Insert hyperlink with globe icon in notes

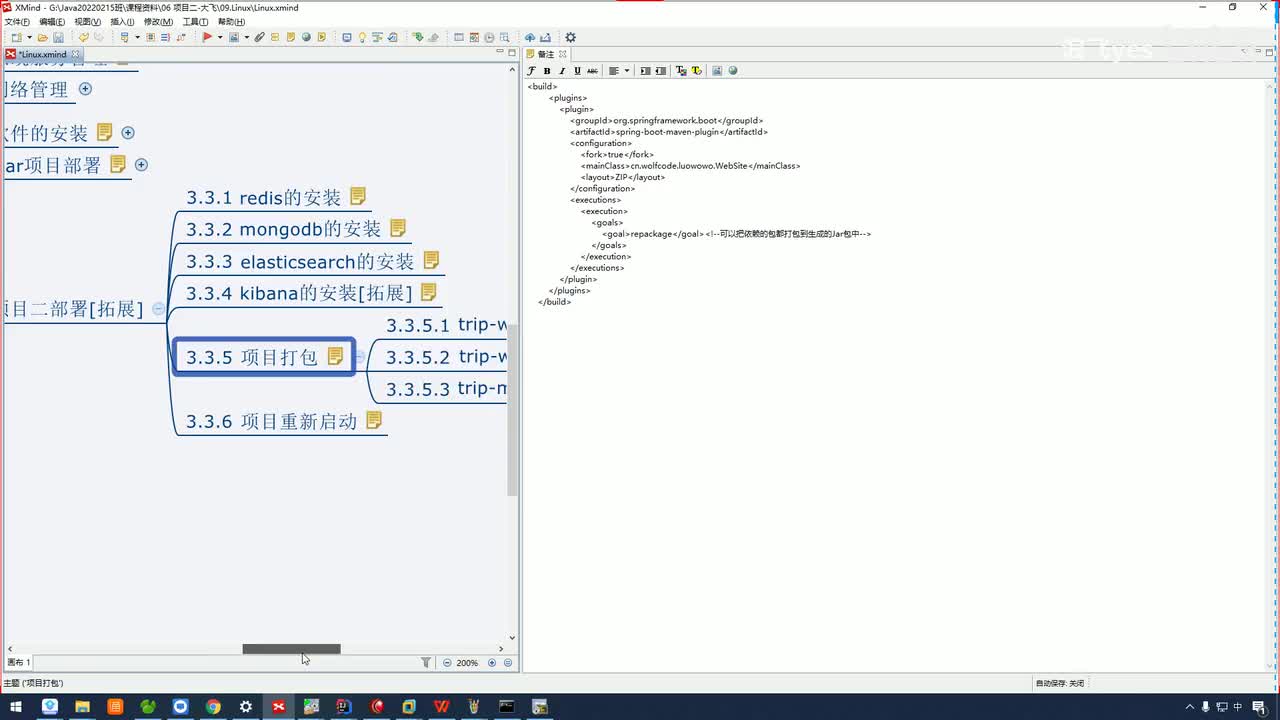point(733,71)
